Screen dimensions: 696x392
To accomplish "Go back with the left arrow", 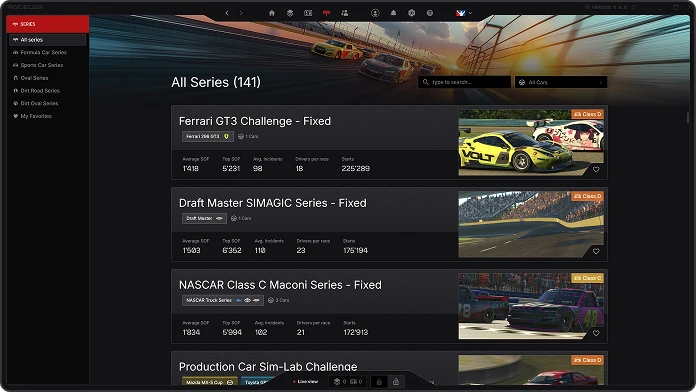I will tap(227, 13).
